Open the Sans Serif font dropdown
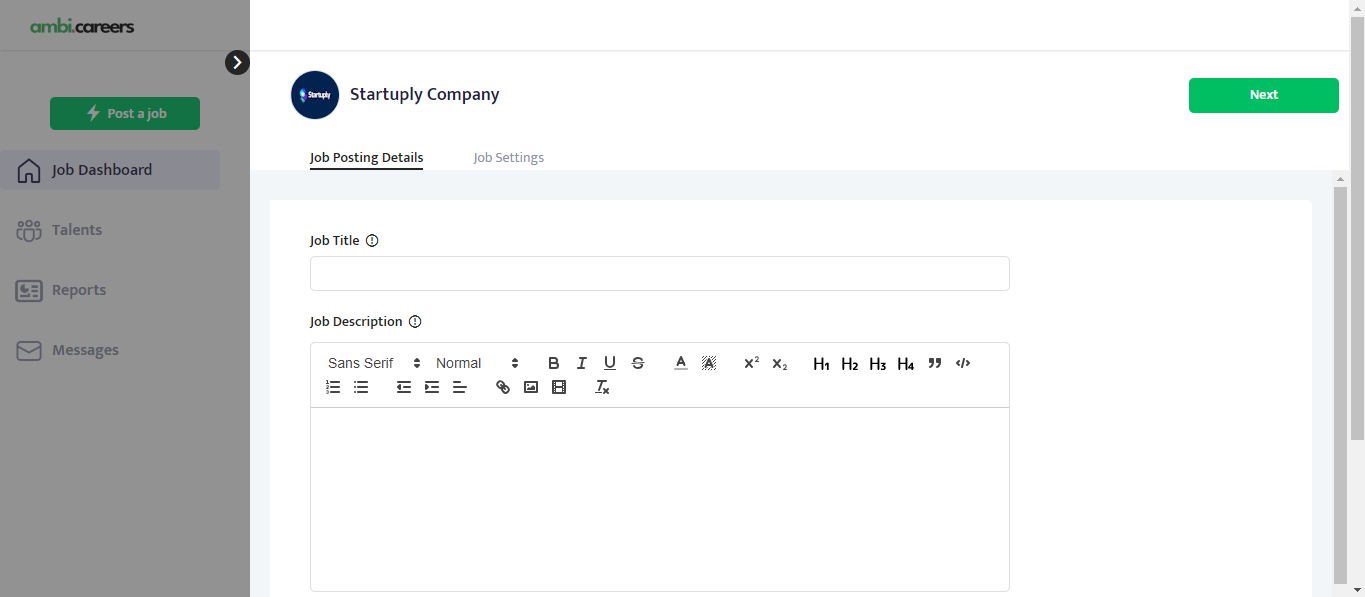Screen dimensions: 1365x597 click(x=374, y=363)
